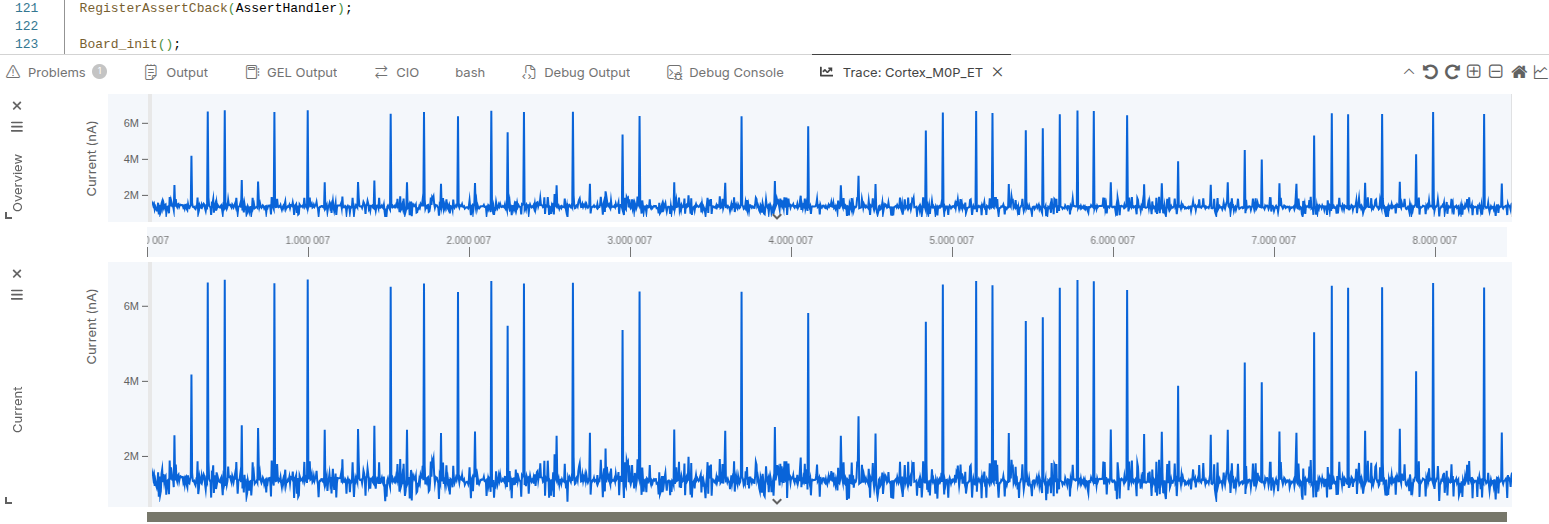Open the Current graph hamburger menu
The height and width of the screenshot is (524, 1549).
[17, 295]
